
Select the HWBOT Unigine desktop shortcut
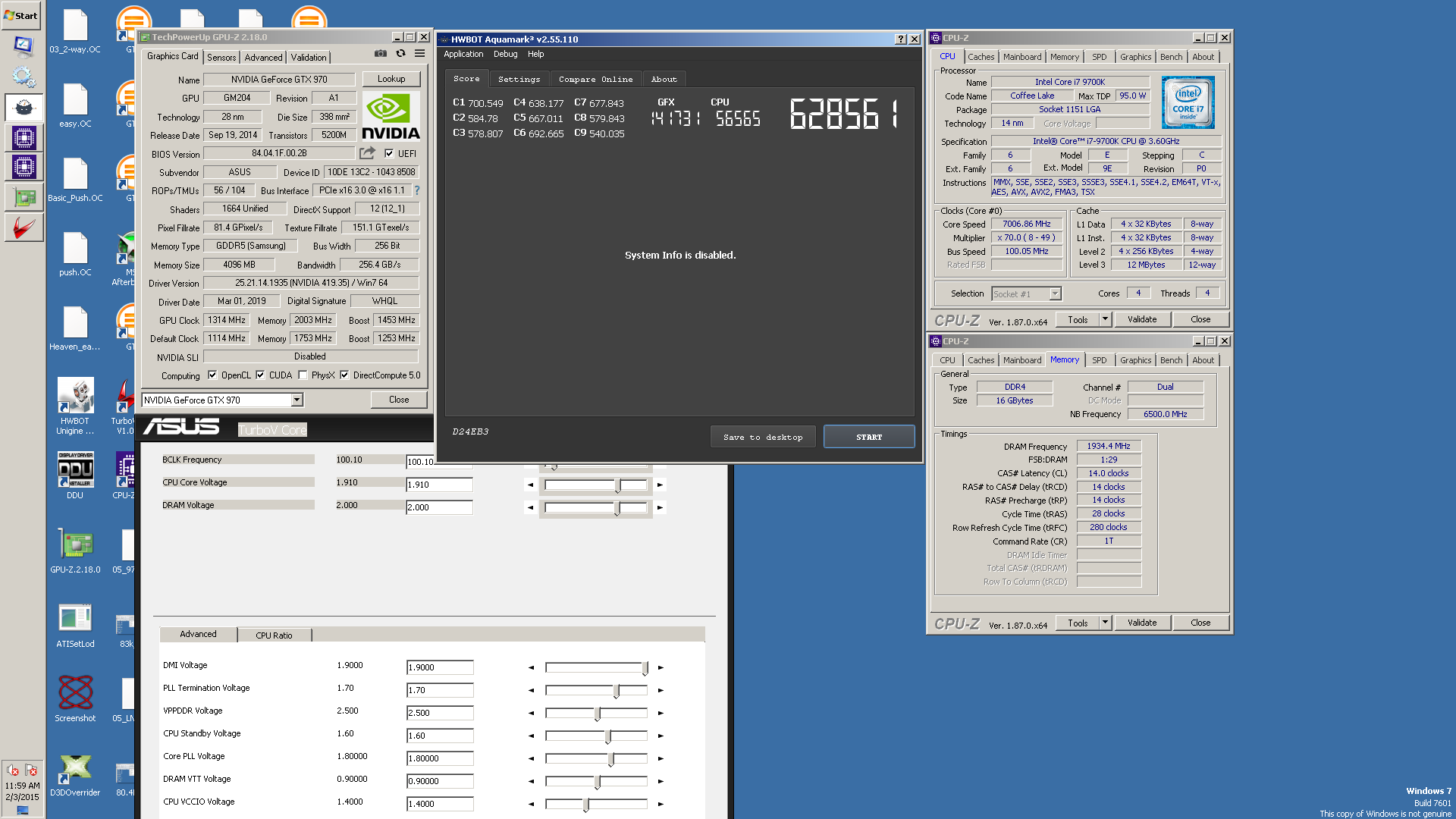75,406
